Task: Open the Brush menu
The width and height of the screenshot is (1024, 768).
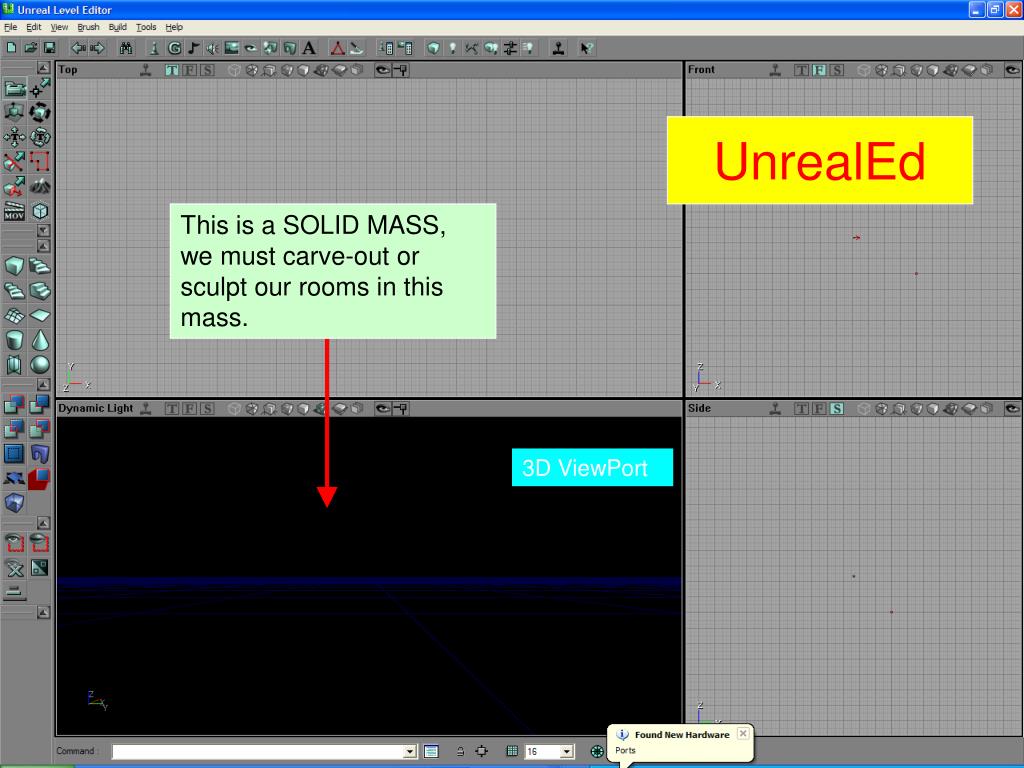Action: coord(88,27)
